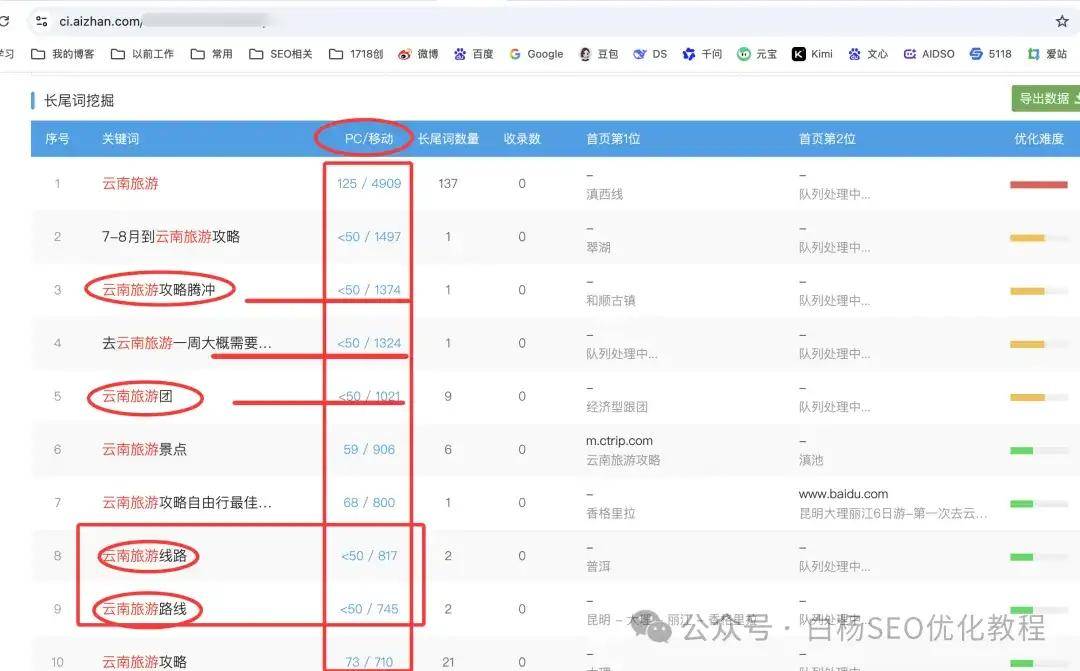The height and width of the screenshot is (671, 1080).
Task: Click the 优化难度 column header
Action: pos(1039,138)
